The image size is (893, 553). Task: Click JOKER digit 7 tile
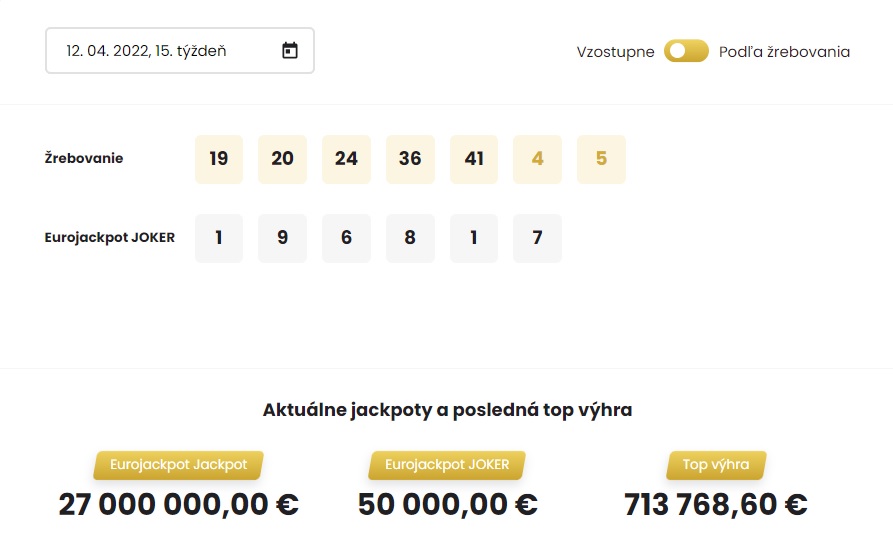tap(538, 238)
